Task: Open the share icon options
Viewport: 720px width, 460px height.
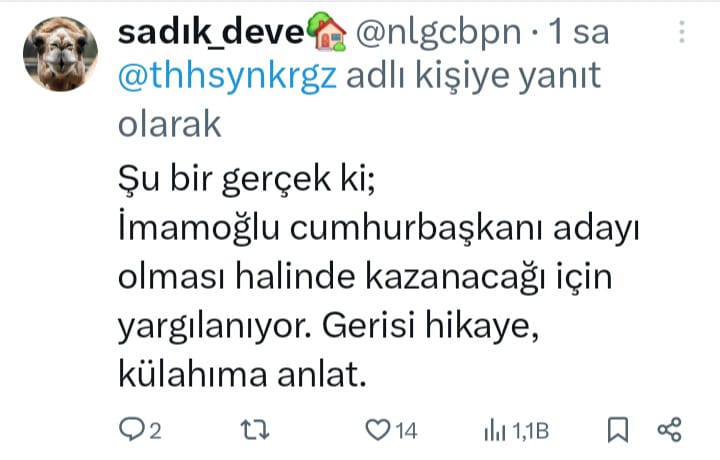Action: (669, 430)
